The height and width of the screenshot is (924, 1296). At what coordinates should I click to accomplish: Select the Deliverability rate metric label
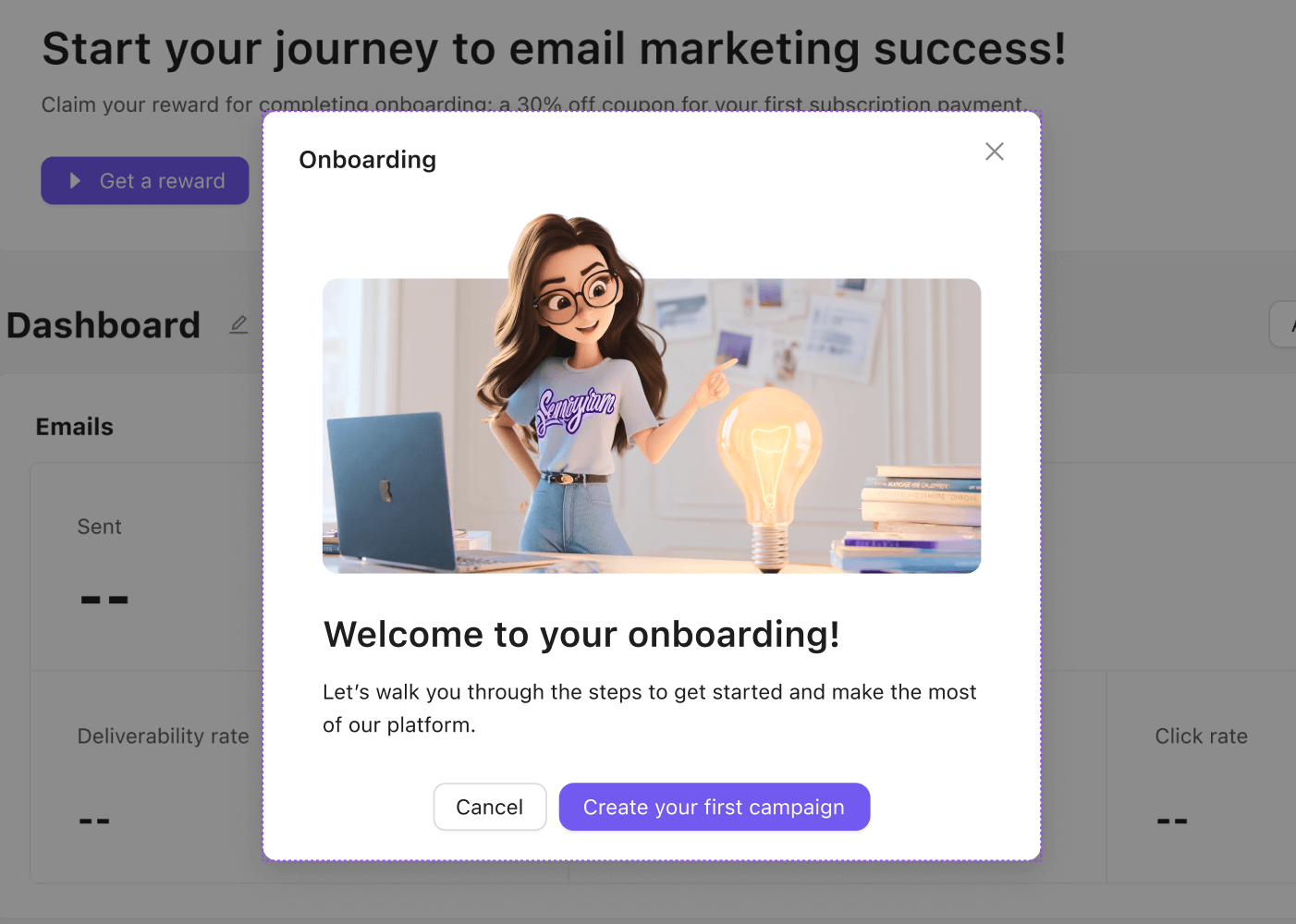[x=163, y=736]
